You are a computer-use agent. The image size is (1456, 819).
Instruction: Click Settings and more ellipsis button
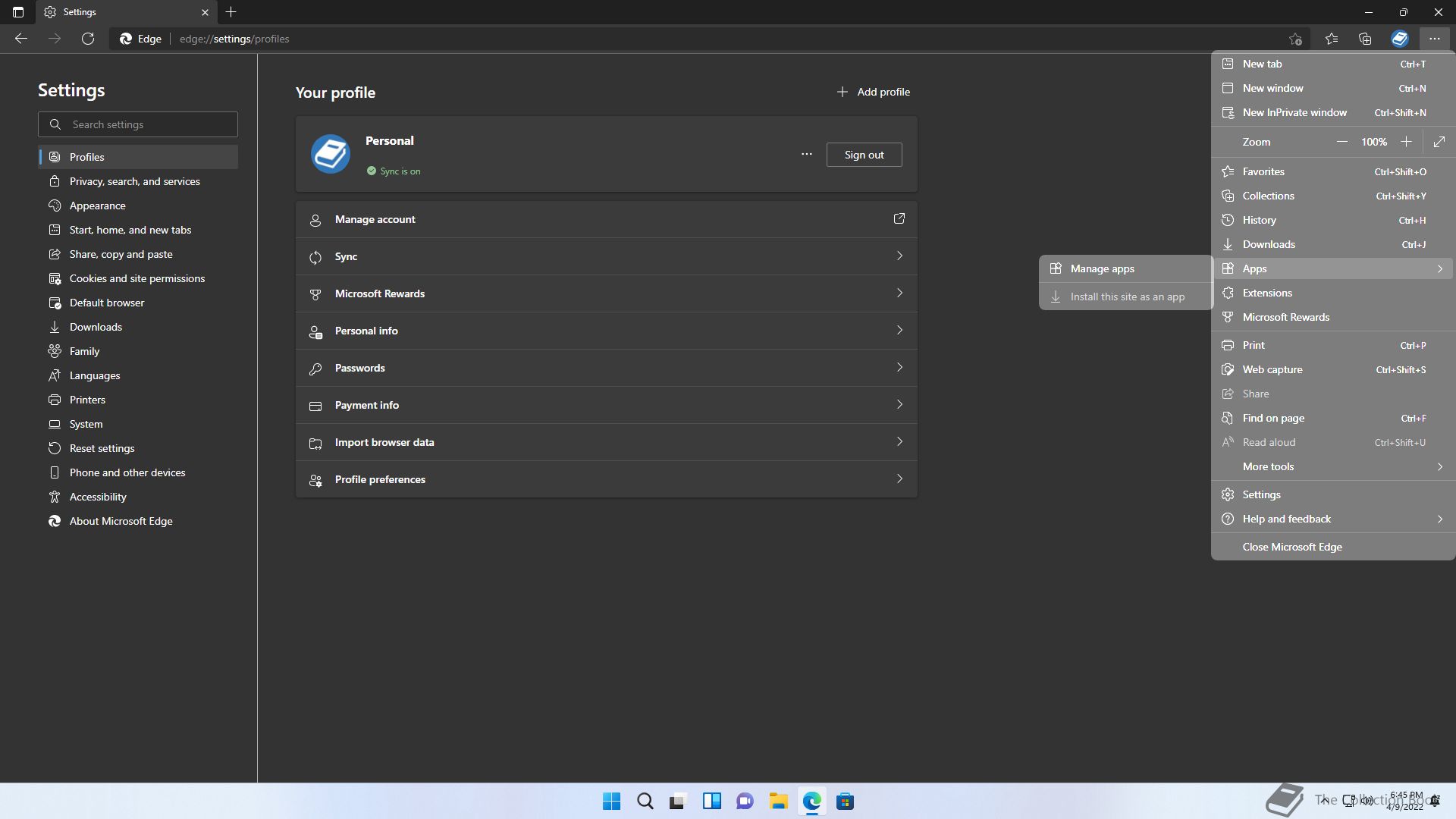click(x=1435, y=39)
